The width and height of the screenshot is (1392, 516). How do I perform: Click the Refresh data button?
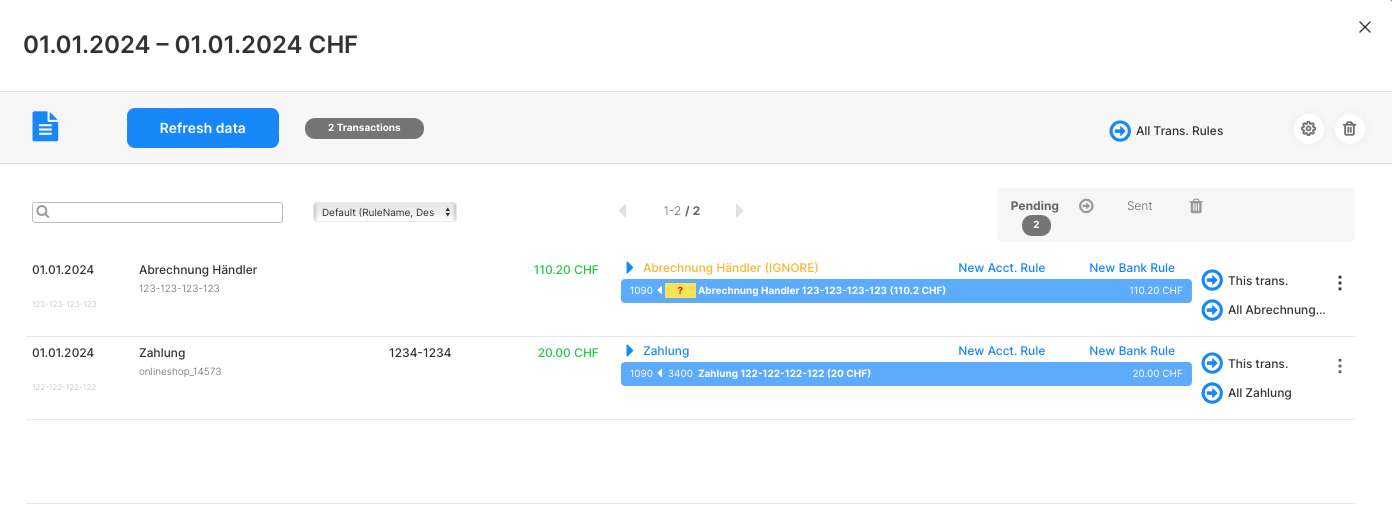pos(203,128)
